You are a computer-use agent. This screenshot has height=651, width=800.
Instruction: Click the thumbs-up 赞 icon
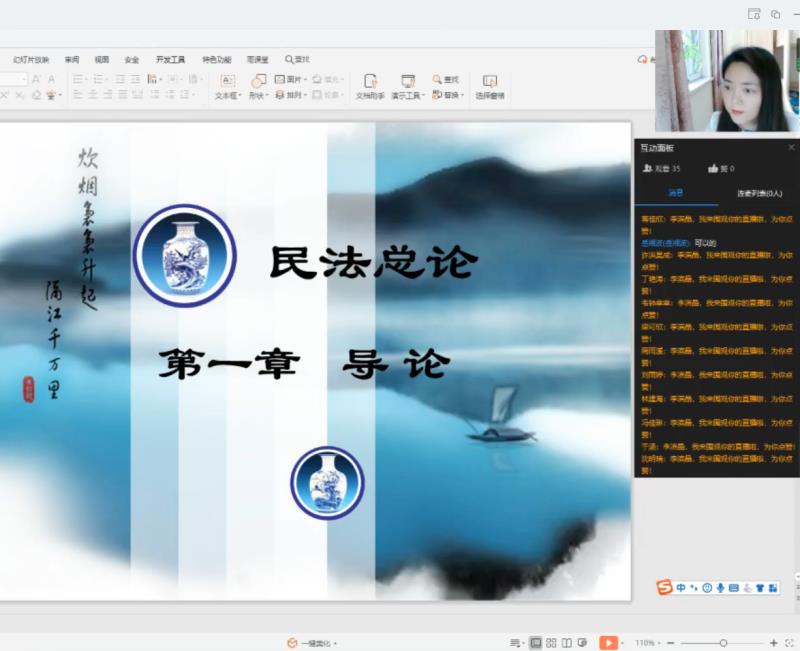click(714, 169)
